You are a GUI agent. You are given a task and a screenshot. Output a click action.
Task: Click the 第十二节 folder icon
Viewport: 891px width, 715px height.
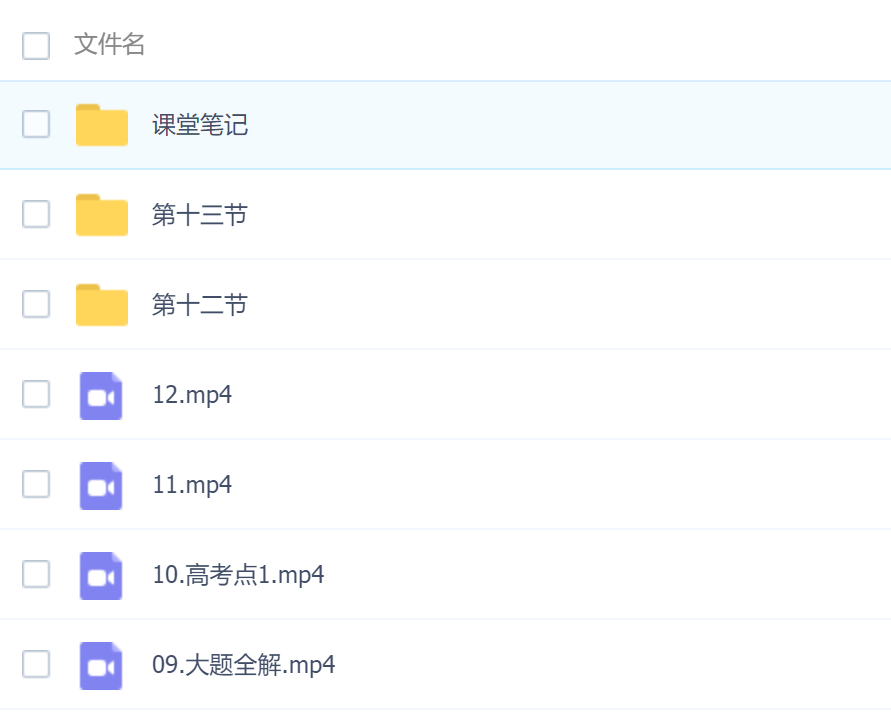(x=101, y=305)
